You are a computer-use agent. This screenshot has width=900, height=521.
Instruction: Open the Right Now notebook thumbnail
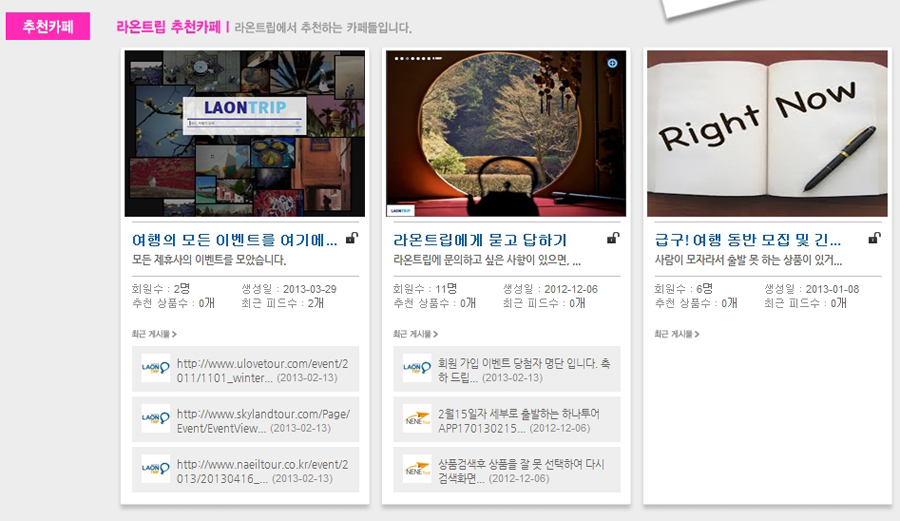click(767, 133)
